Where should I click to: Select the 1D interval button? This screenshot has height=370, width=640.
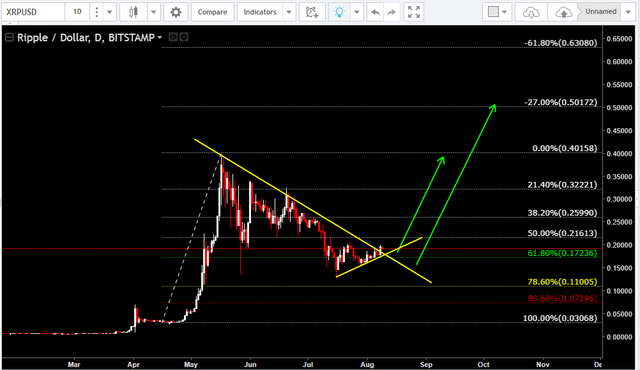tap(77, 12)
